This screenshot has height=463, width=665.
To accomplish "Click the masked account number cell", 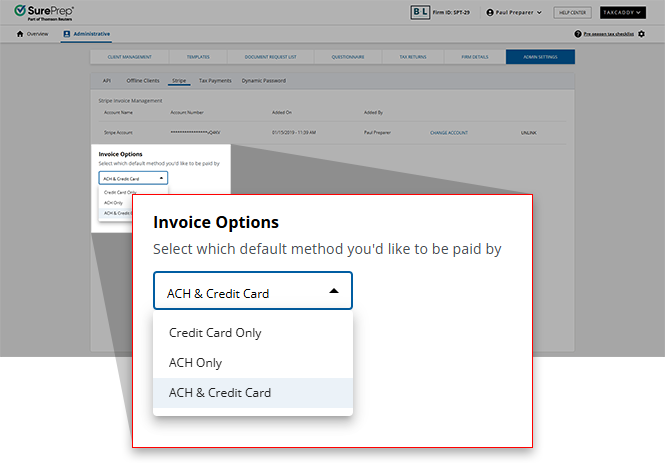I will tap(195, 133).
